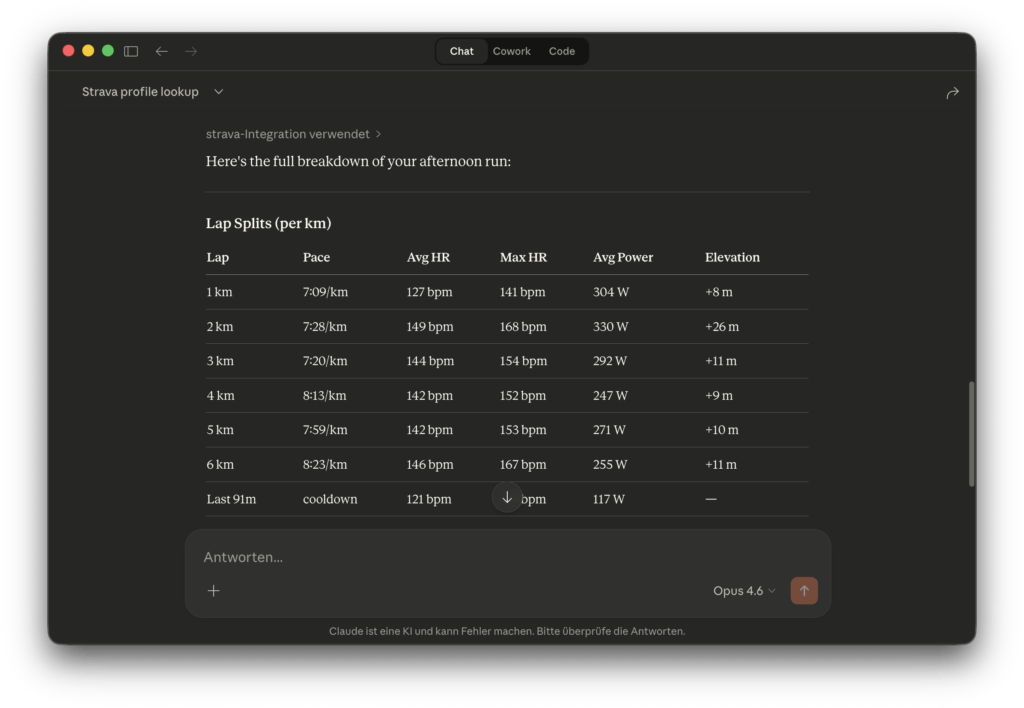
Task: Send message with the orange arrow button
Action: 804,590
